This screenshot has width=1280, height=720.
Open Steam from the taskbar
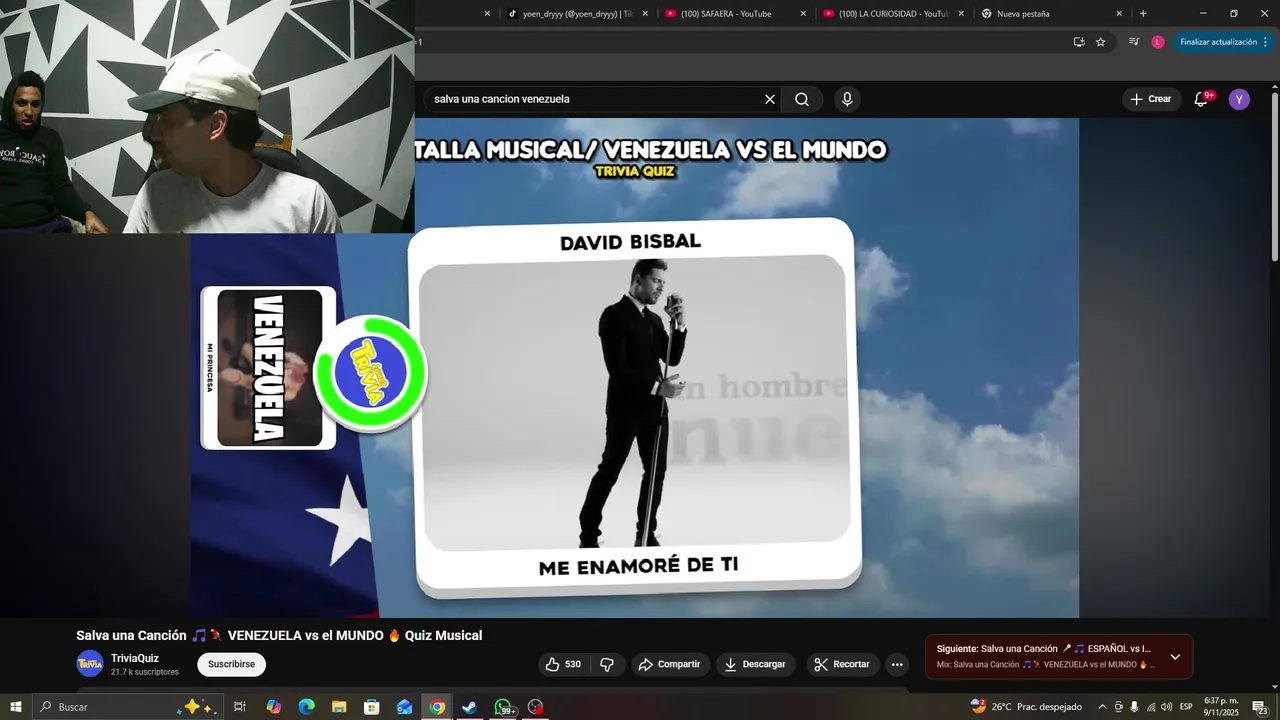pos(469,707)
